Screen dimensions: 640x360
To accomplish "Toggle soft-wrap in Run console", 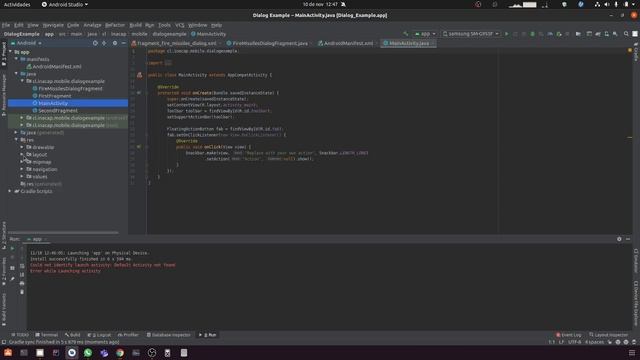I will point(22,266).
